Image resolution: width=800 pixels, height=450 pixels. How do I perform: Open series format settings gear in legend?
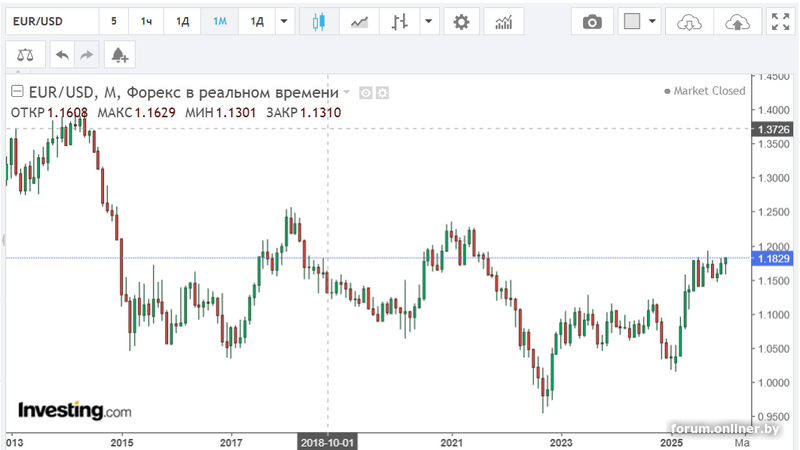(382, 93)
